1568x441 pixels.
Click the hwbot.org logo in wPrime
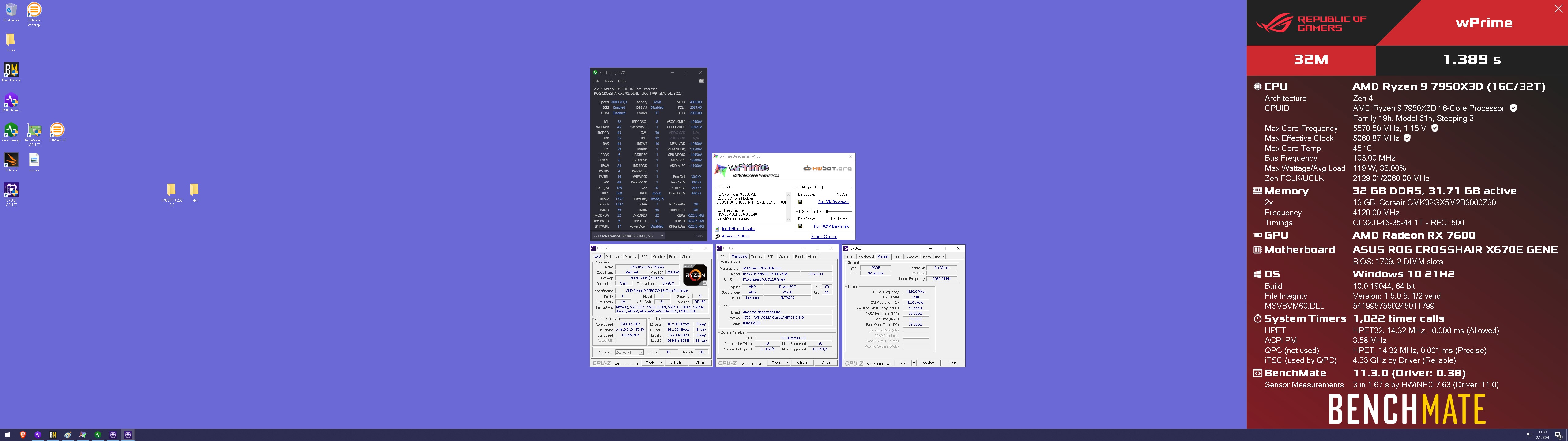828,169
